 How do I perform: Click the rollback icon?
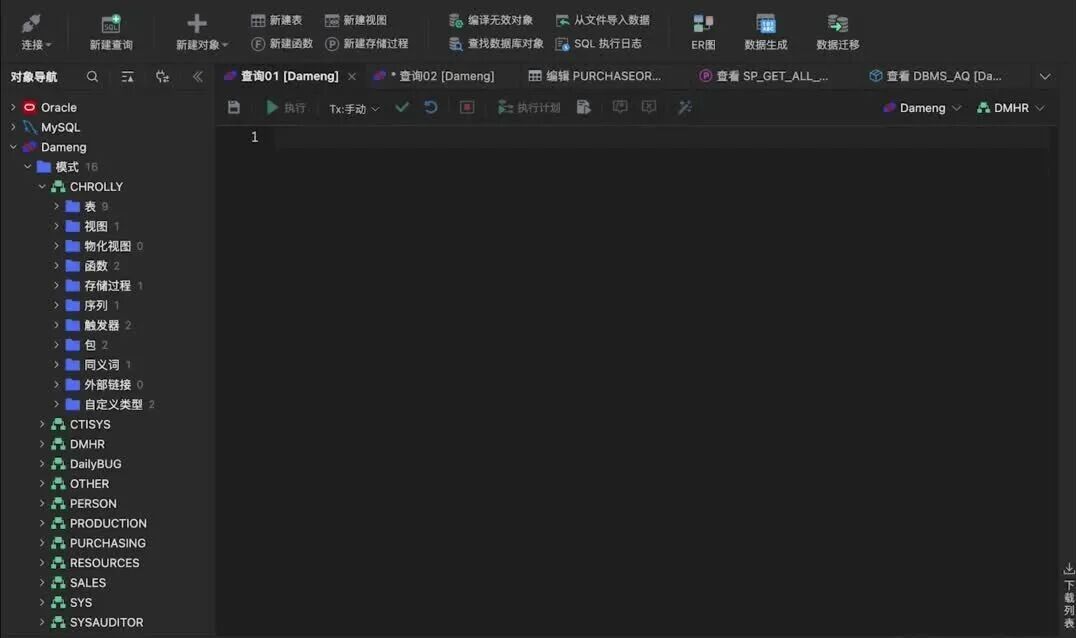click(431, 107)
